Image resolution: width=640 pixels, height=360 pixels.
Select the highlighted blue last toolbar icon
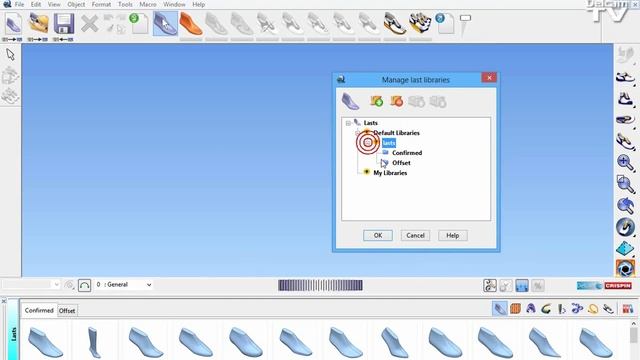(165, 24)
